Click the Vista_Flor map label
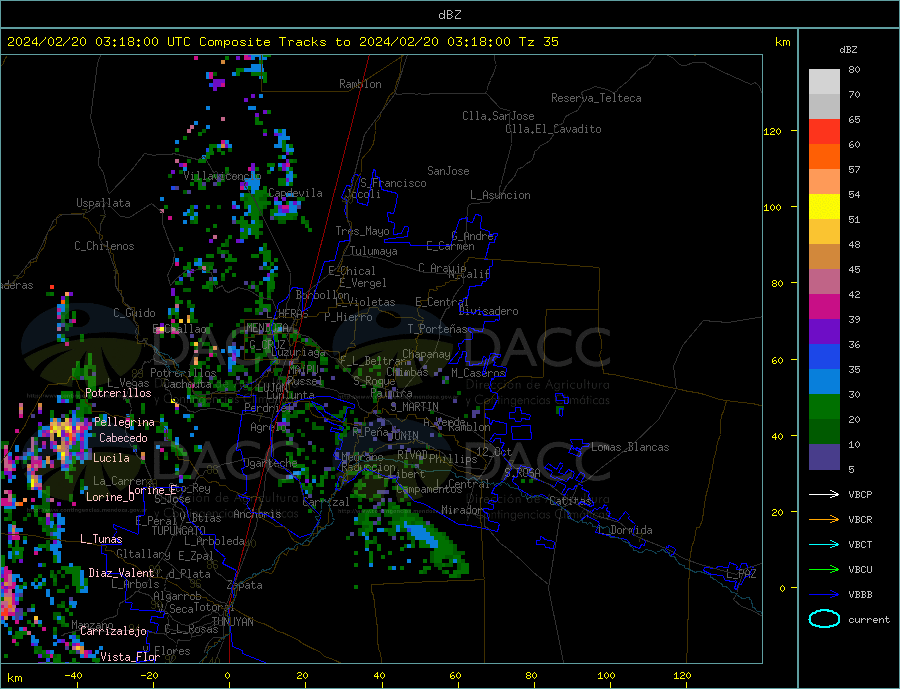900x689 pixels. point(130,657)
